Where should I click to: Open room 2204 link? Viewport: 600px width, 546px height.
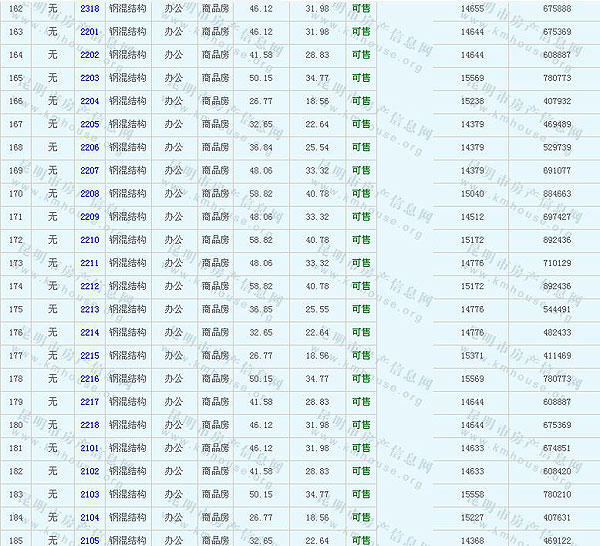[x=89, y=101]
